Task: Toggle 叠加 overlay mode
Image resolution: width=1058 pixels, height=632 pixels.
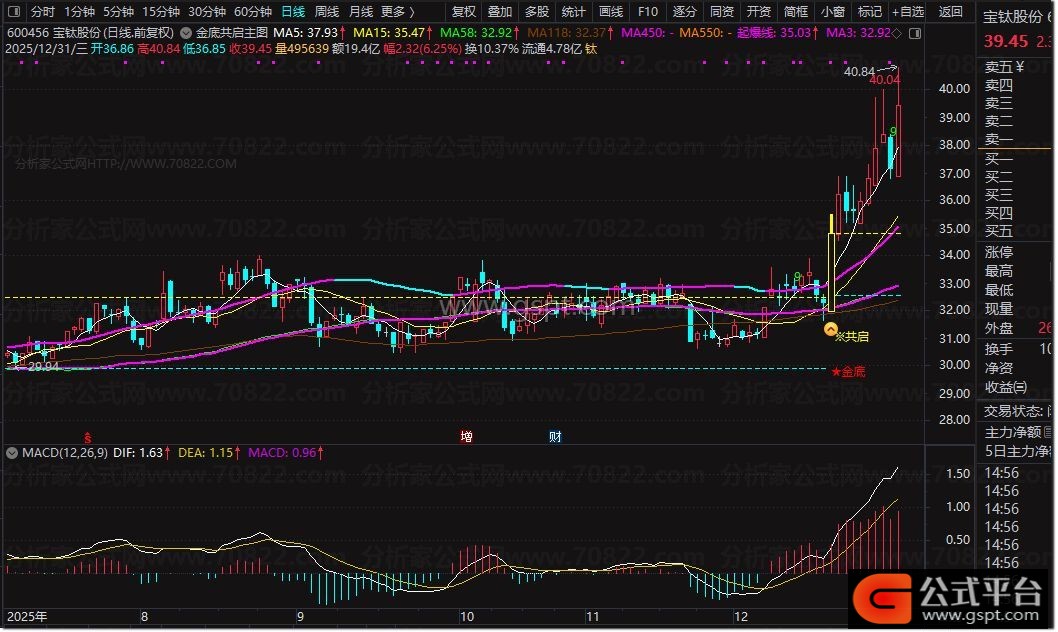Action: (500, 12)
